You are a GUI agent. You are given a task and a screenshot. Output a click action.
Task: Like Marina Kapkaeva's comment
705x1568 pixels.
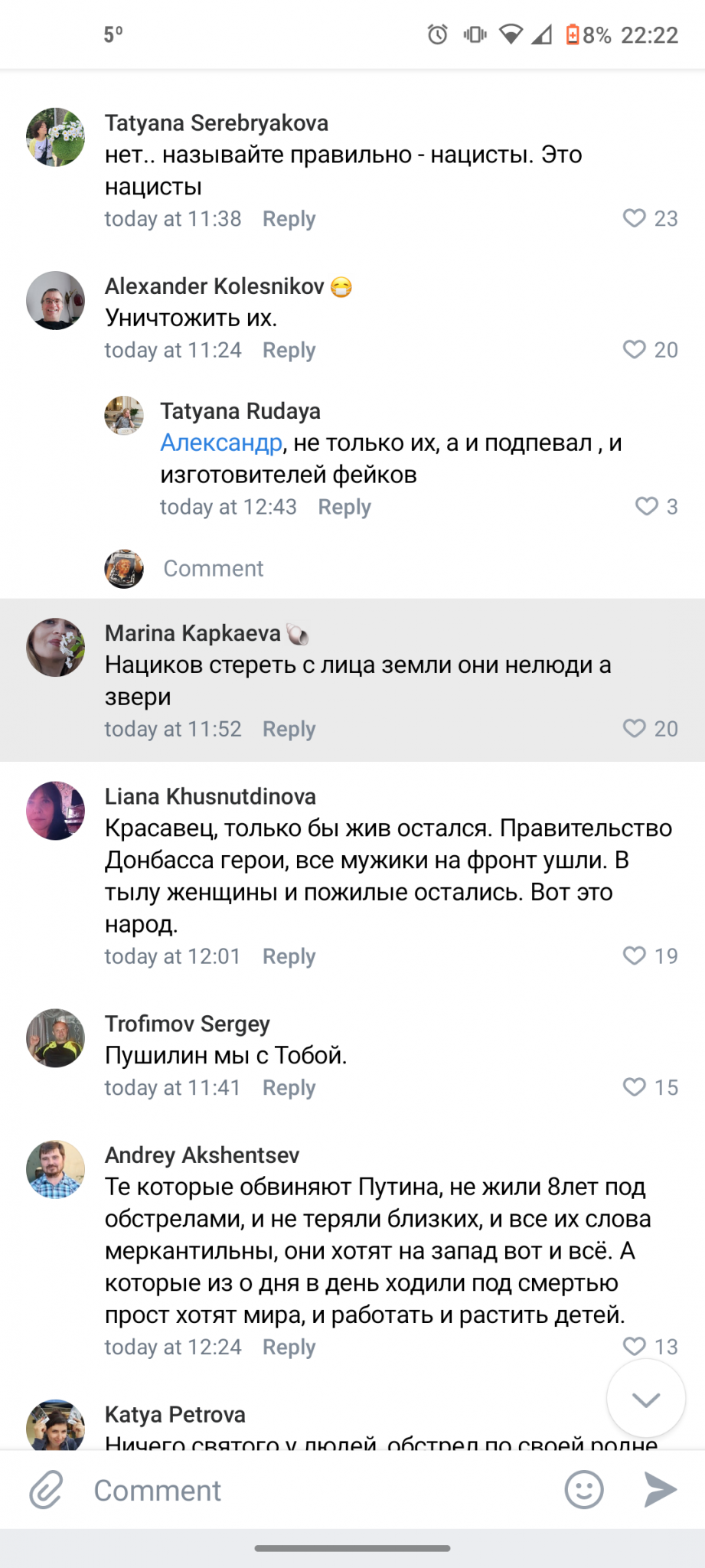[635, 728]
